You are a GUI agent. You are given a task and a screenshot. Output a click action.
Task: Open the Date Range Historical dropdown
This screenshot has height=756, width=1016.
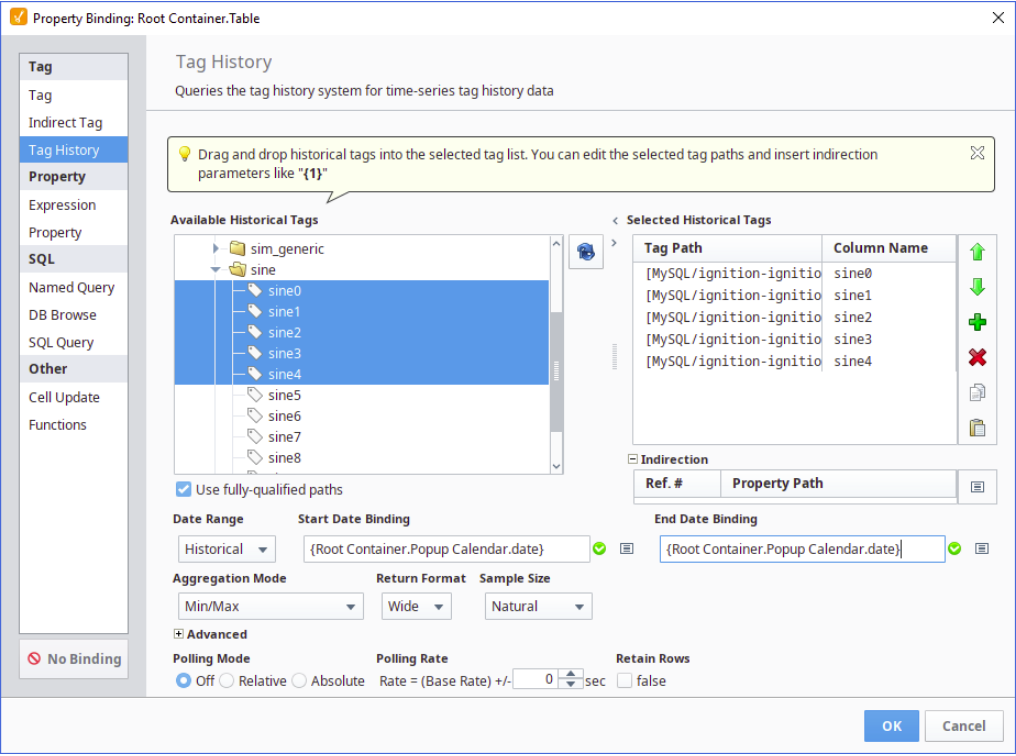(x=226, y=549)
